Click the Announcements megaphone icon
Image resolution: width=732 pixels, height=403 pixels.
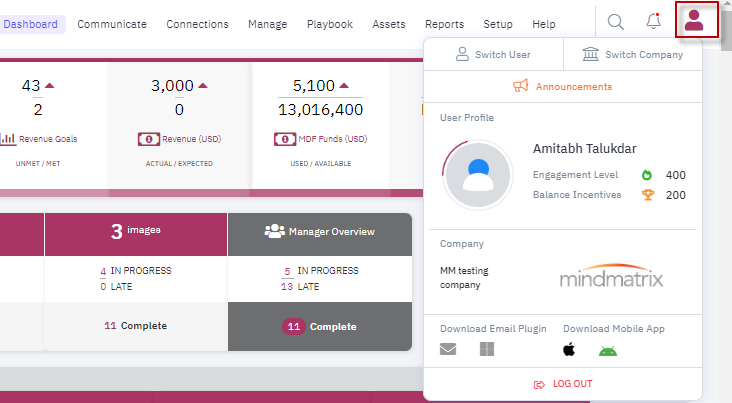click(x=521, y=86)
